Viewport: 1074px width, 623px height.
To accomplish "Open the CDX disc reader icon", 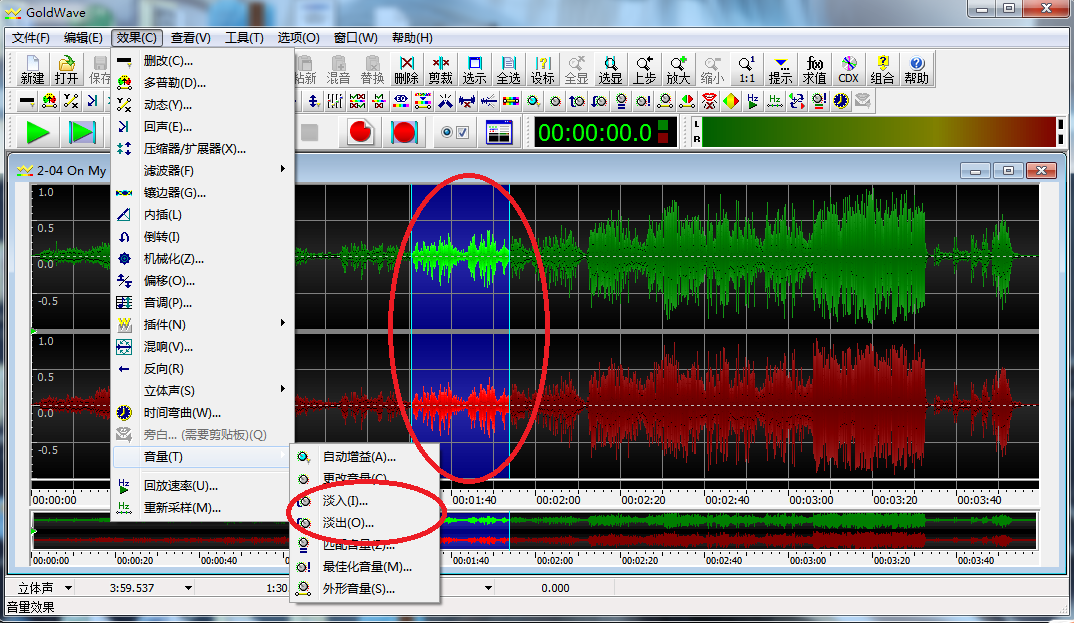I will [848, 69].
